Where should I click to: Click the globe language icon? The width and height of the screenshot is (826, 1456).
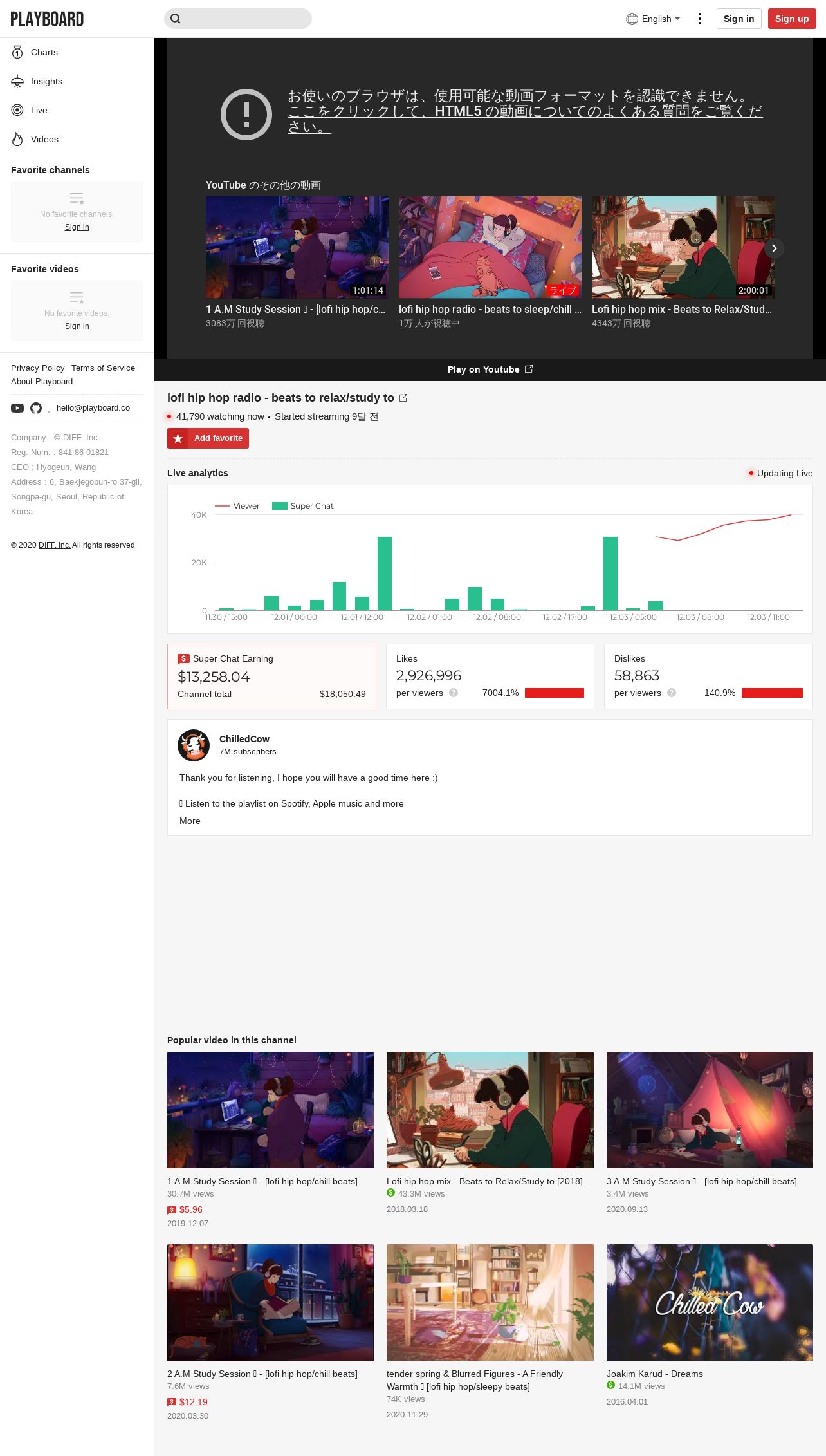(x=632, y=19)
